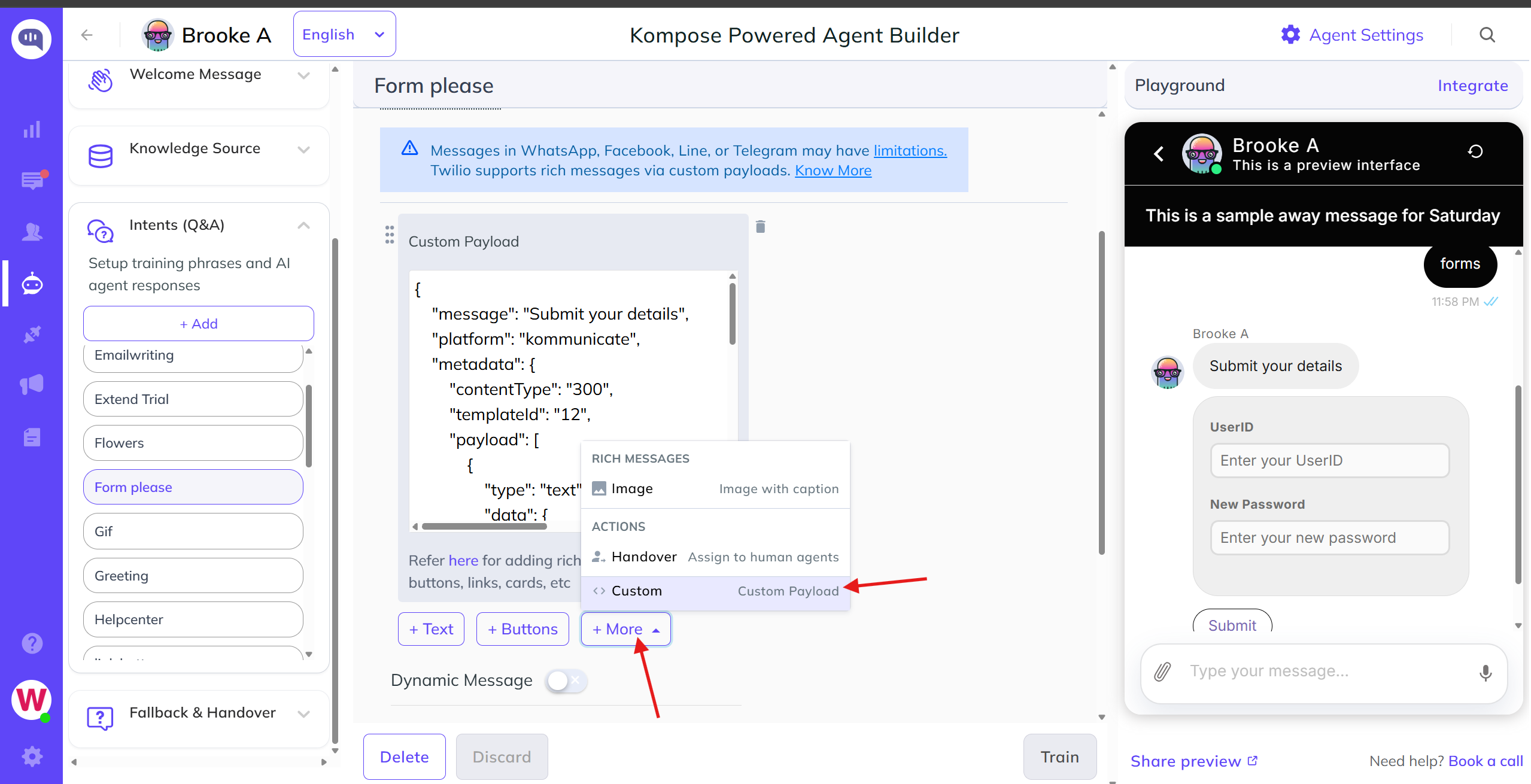Viewport: 1531px width, 784px height.
Task: Add a Buttons response
Action: point(523,629)
